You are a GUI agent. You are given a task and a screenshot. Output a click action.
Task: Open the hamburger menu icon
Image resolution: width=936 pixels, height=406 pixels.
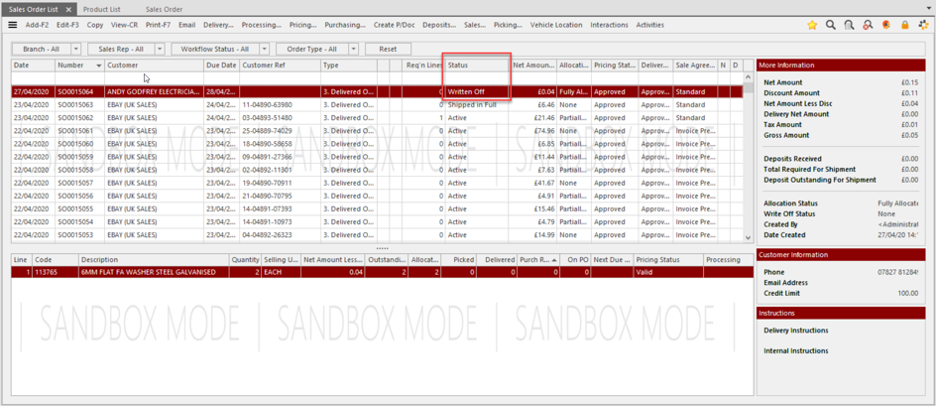[x=13, y=25]
